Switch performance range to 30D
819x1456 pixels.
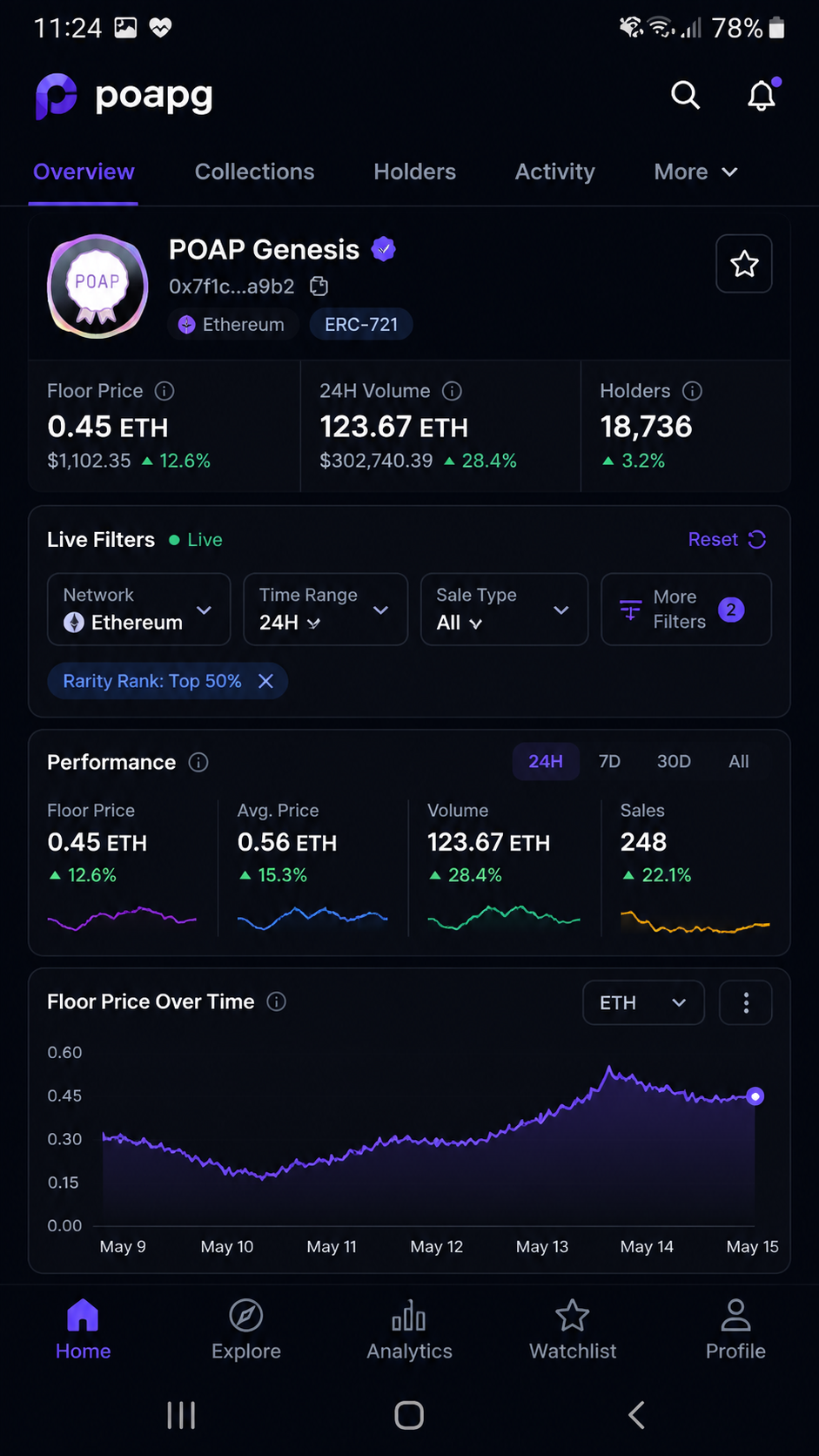coord(674,762)
